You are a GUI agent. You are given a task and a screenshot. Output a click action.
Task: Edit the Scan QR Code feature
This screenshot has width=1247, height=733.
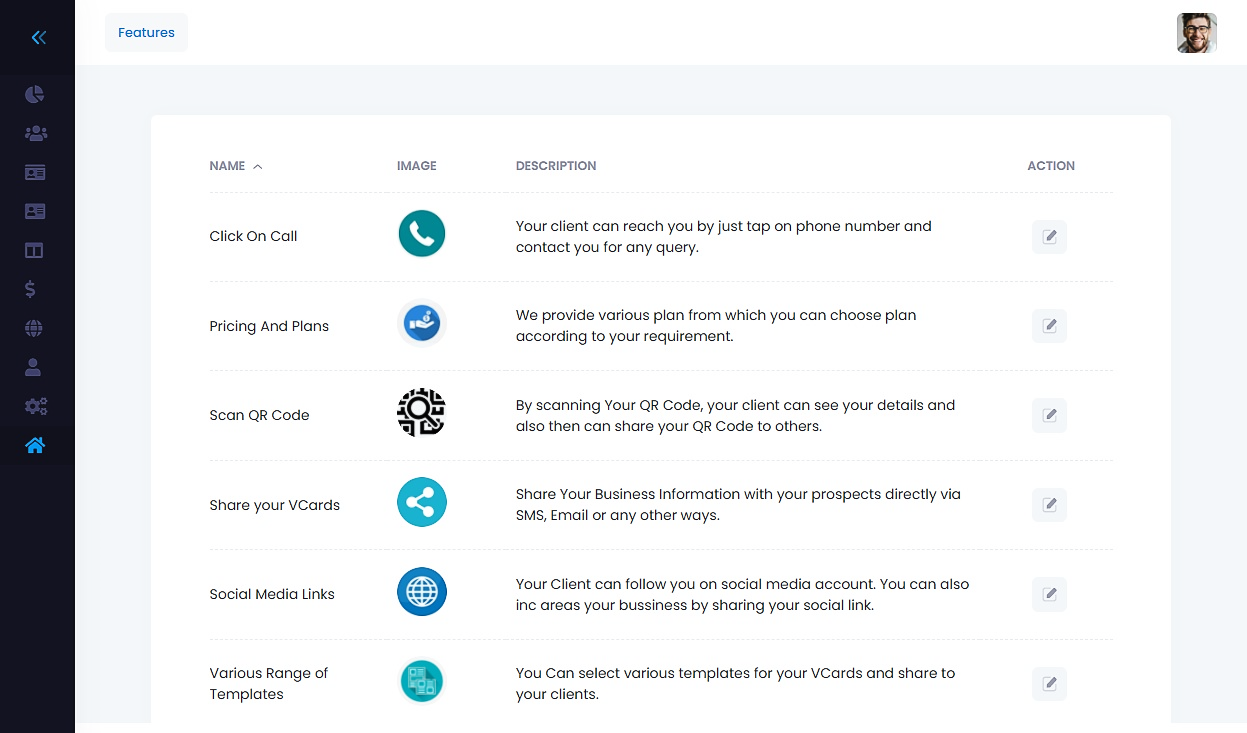click(1050, 415)
